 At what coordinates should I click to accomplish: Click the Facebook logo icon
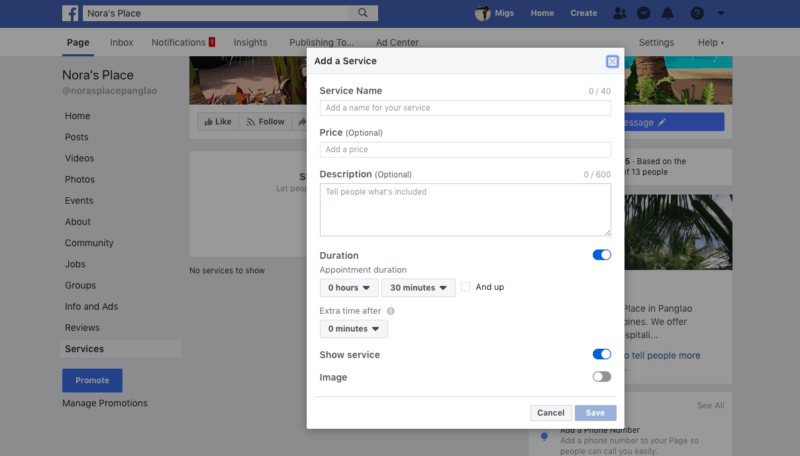coord(70,13)
